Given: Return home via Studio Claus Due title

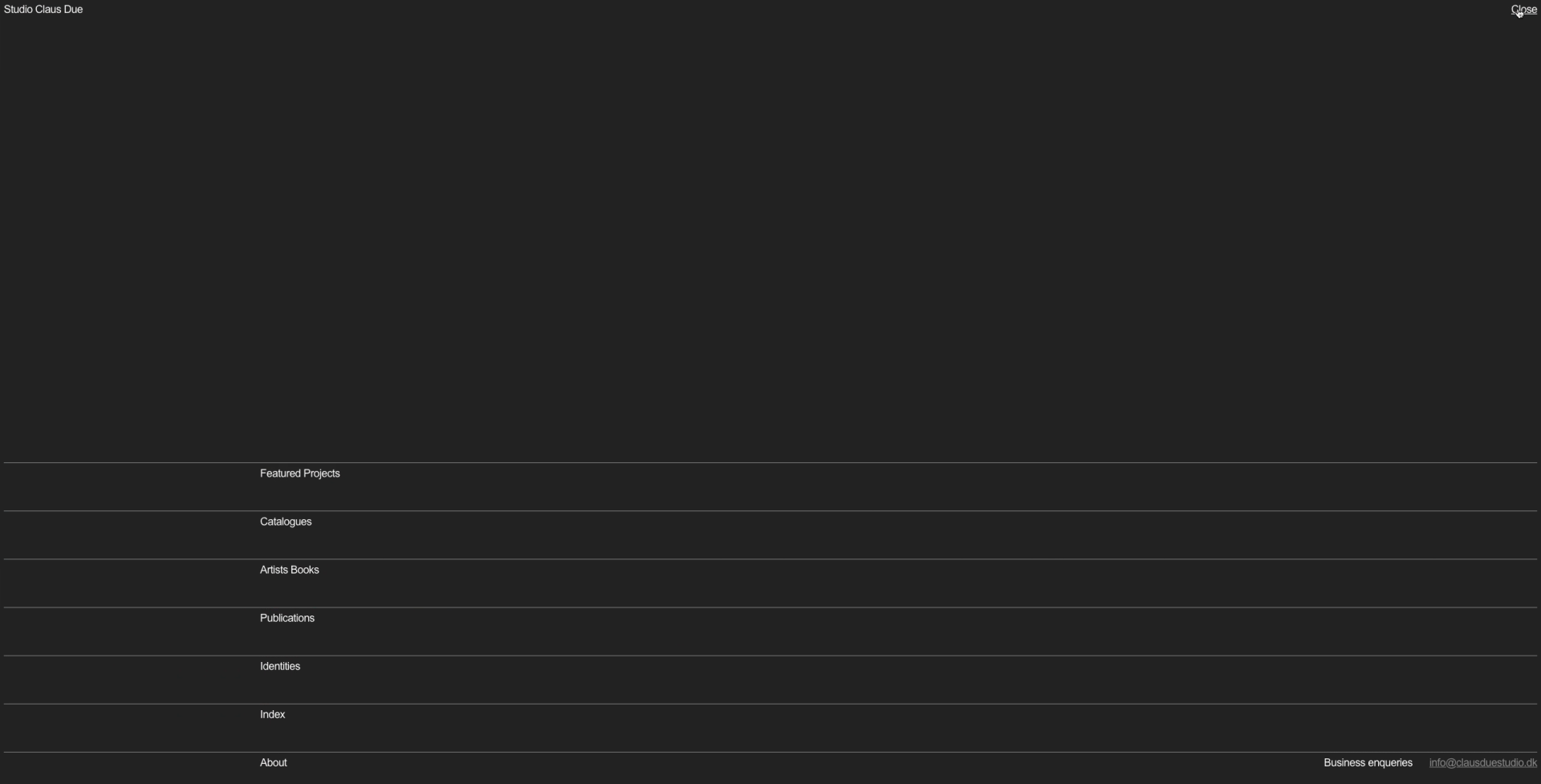Looking at the screenshot, I should pyautogui.click(x=43, y=10).
